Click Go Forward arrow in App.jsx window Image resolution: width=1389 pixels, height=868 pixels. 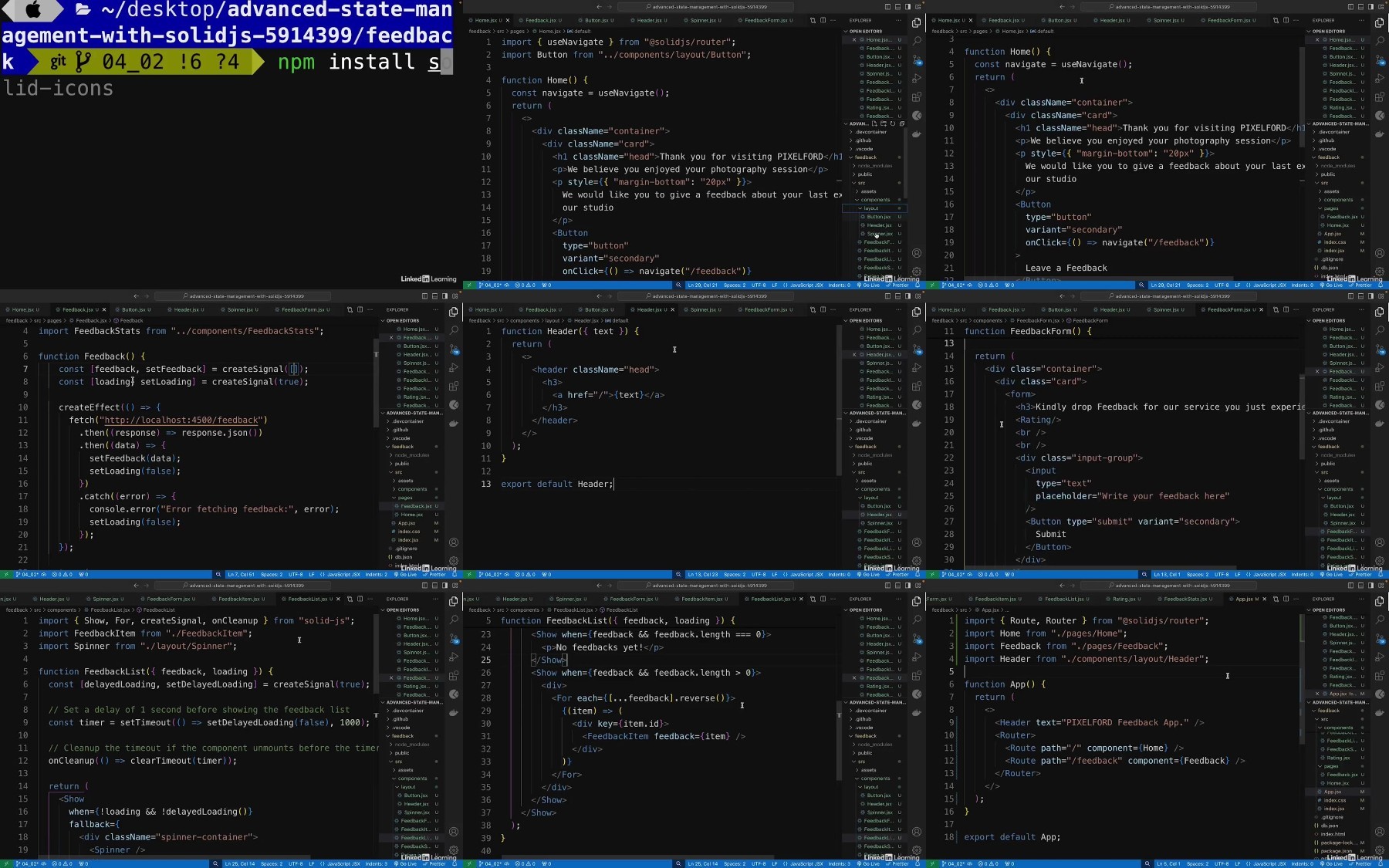(1073, 585)
